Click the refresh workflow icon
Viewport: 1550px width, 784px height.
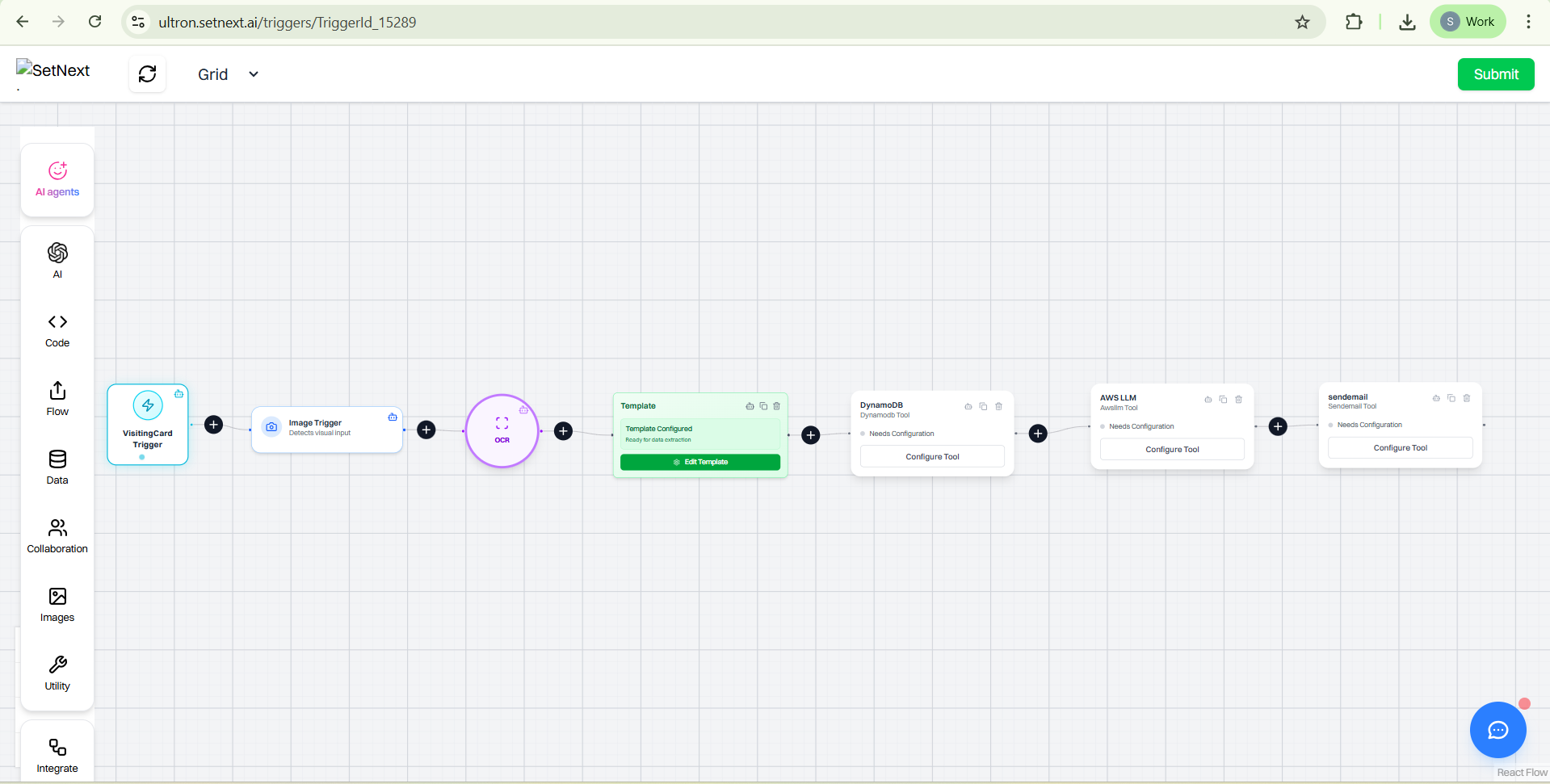(x=148, y=74)
